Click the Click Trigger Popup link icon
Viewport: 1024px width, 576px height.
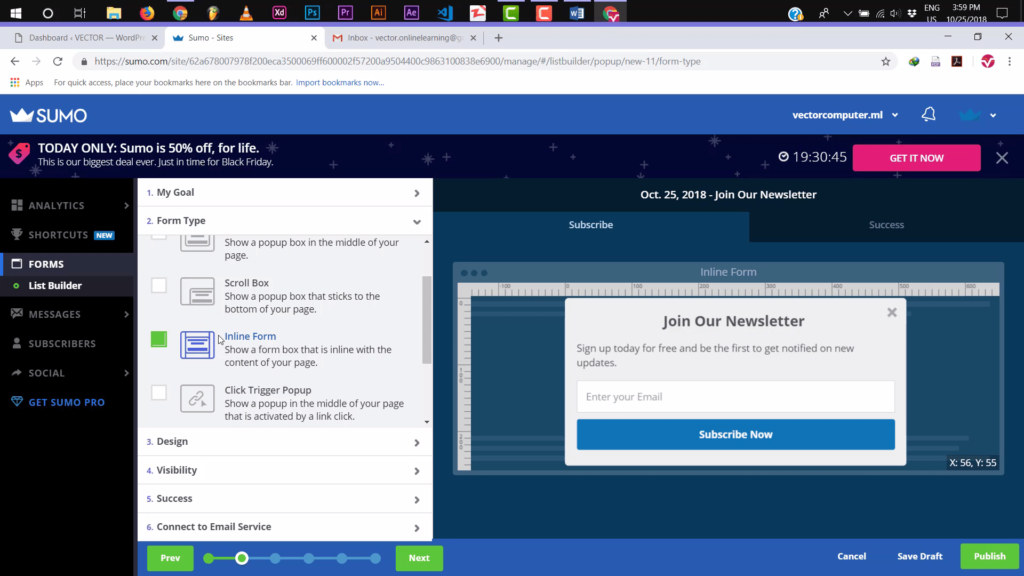click(x=197, y=398)
